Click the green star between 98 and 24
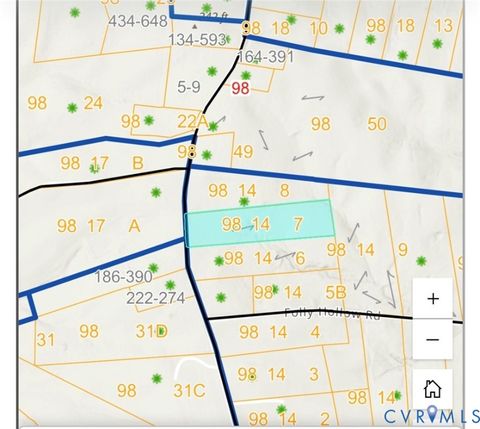Viewport: 480px width, 429px height. [x=72, y=108]
